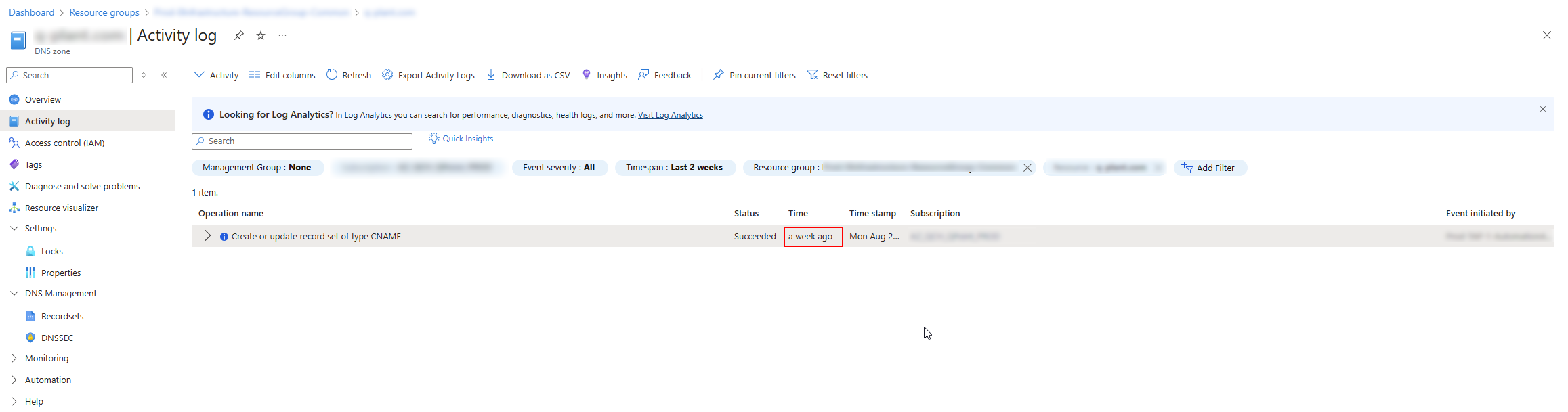Open the Create or update record set CNAME entry
1568x412 pixels.
pos(316,237)
